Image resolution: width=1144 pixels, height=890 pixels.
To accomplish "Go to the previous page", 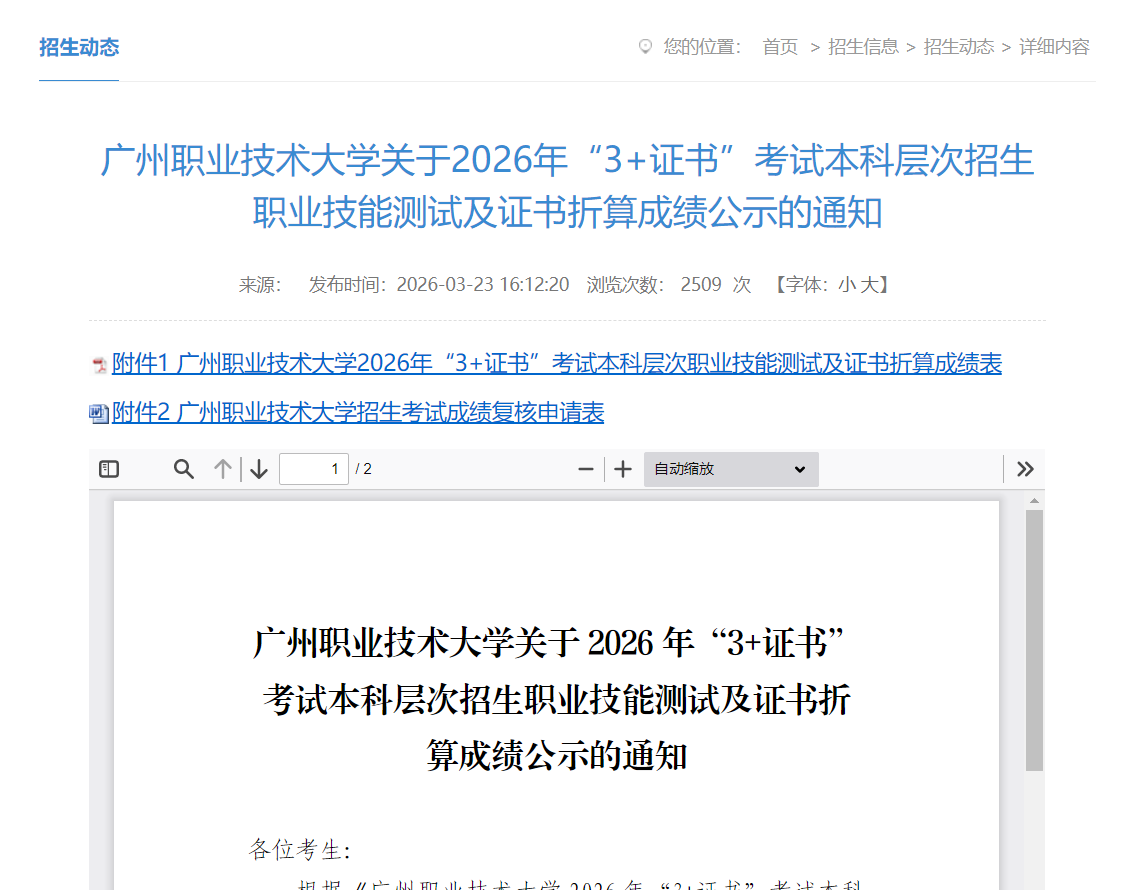I will point(222,468).
